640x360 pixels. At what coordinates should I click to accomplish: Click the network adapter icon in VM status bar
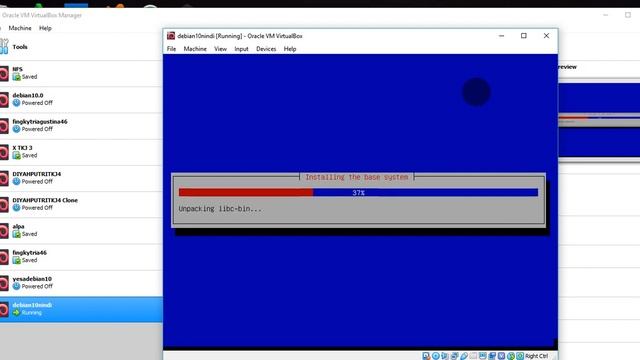tap(454, 356)
